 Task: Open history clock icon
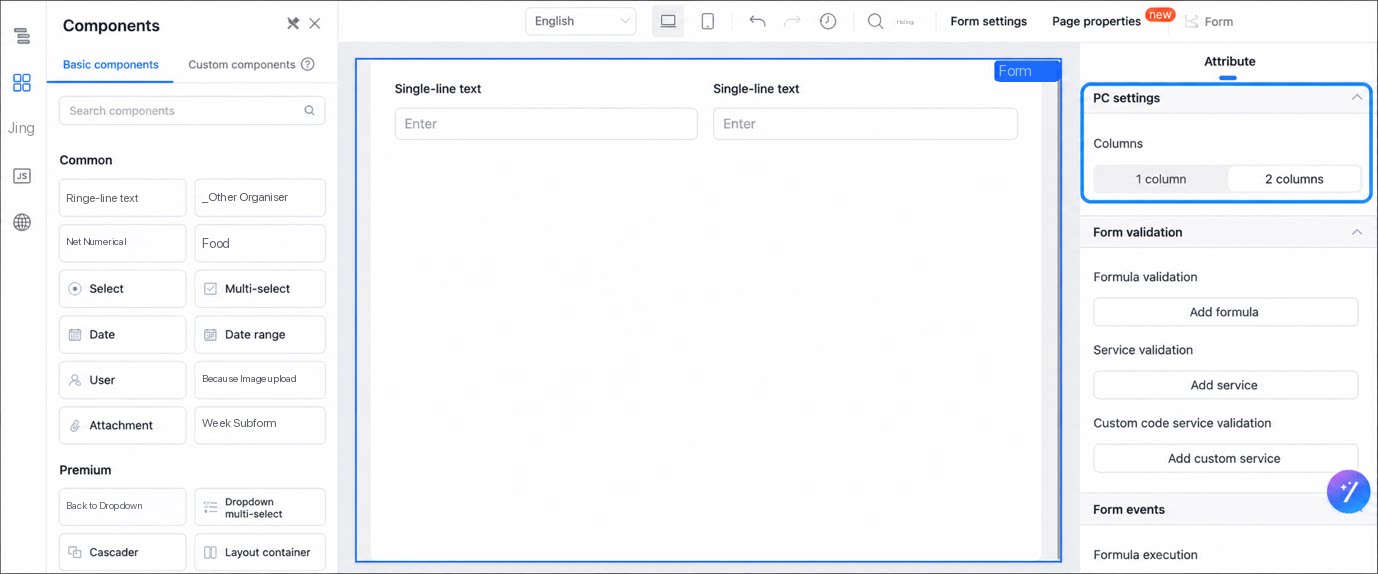click(828, 21)
